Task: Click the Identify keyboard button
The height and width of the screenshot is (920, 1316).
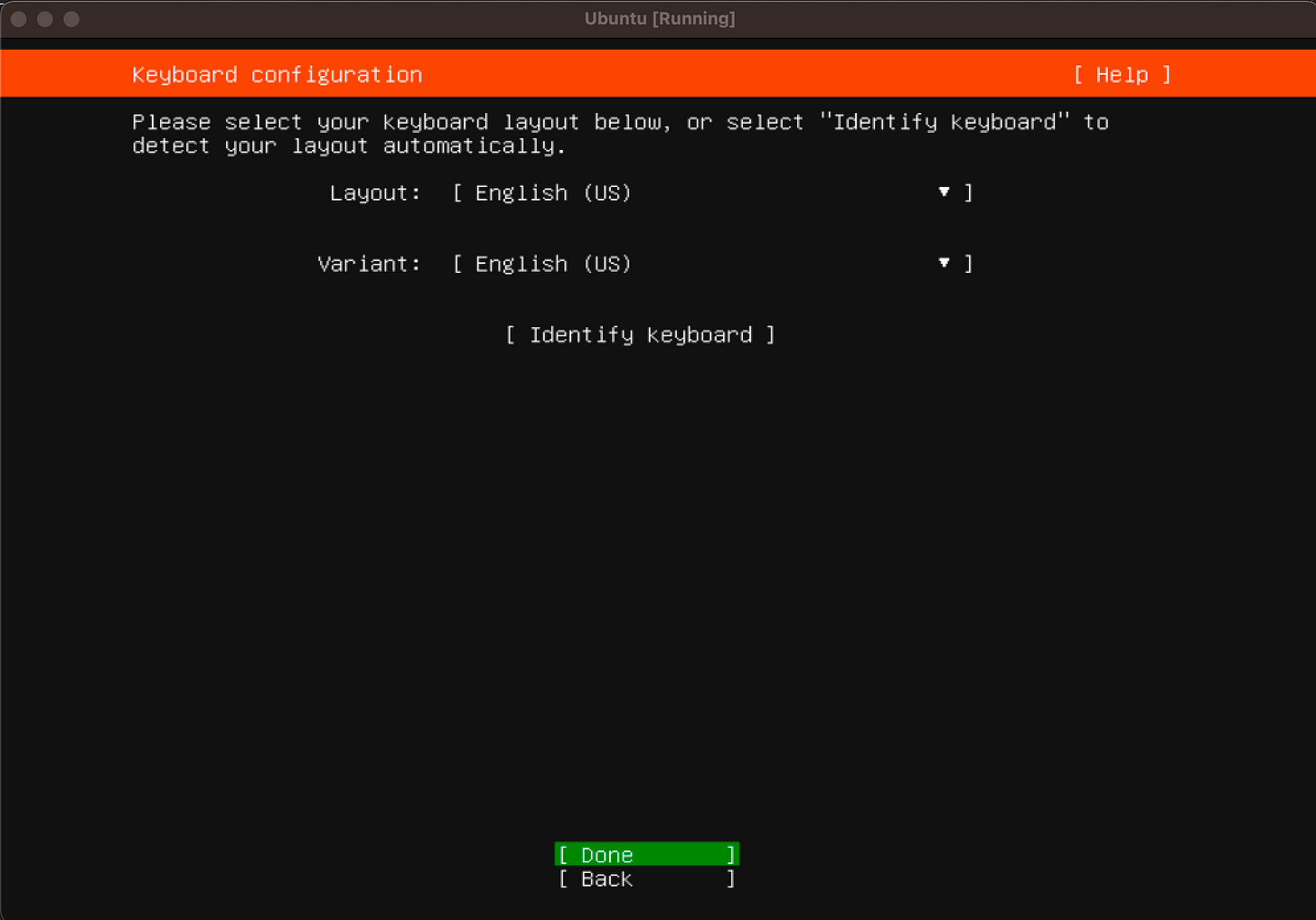Action: point(640,335)
